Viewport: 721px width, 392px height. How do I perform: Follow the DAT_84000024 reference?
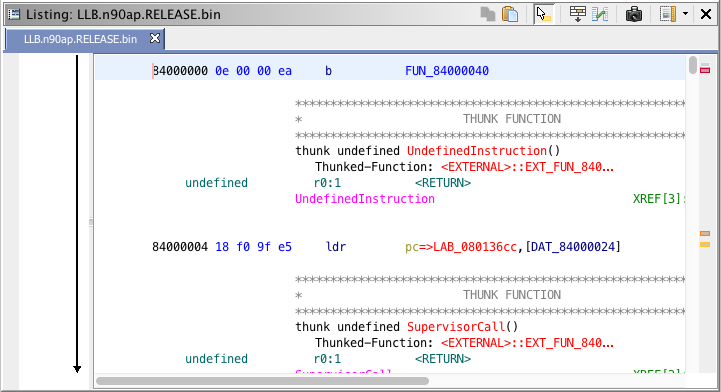(573, 247)
